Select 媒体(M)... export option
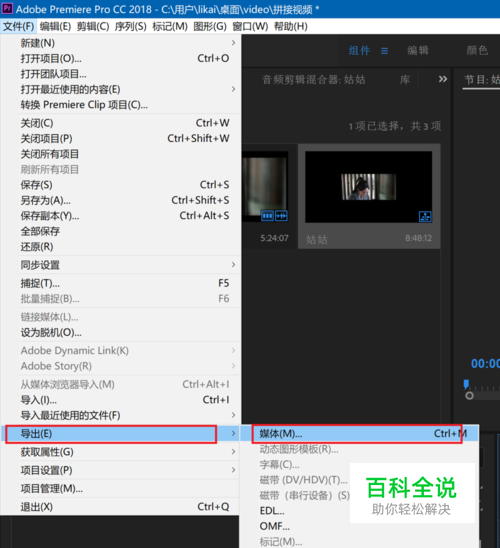This screenshot has width=500, height=548. [360, 434]
